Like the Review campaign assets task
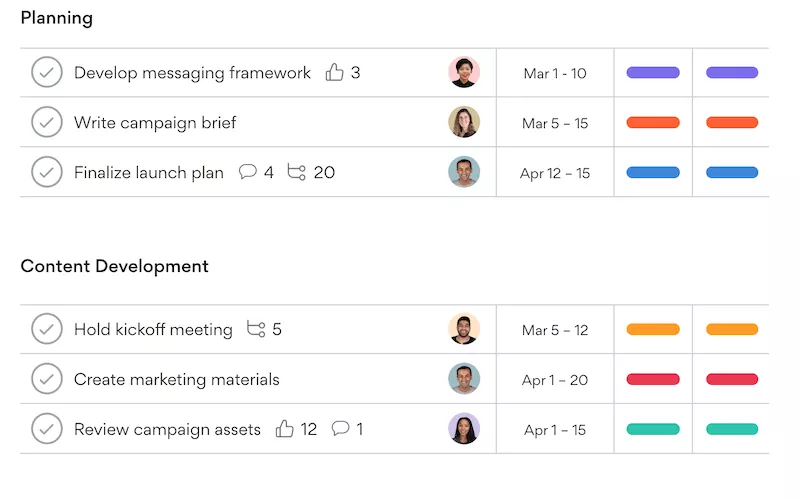Image resolution: width=800 pixels, height=498 pixels. (x=285, y=429)
